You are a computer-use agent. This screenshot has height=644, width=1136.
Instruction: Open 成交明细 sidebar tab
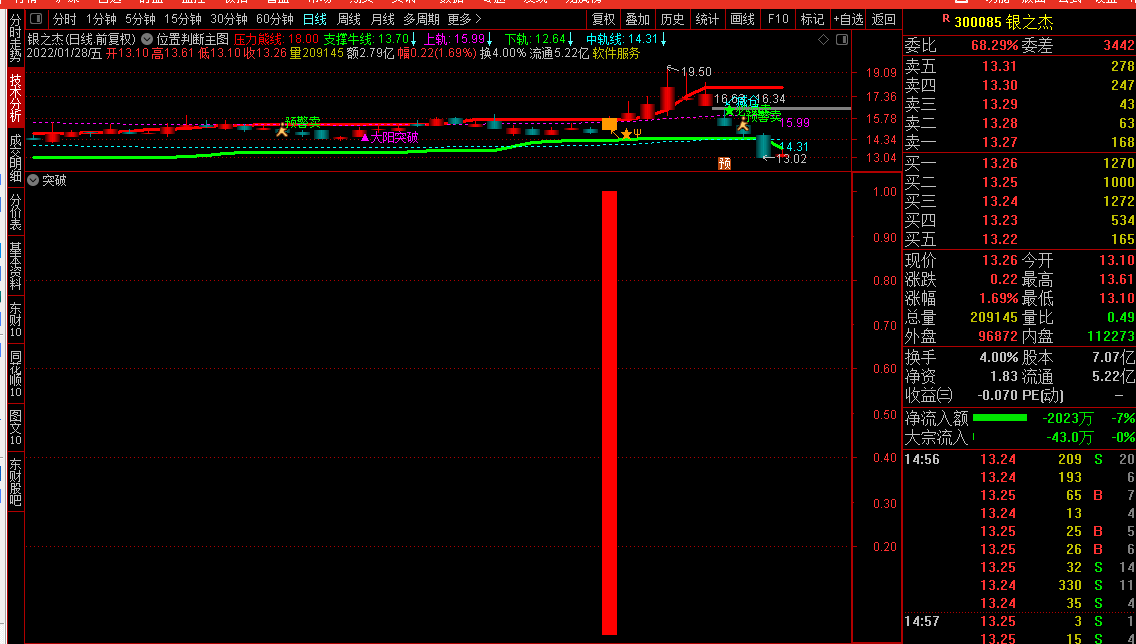(x=15, y=156)
